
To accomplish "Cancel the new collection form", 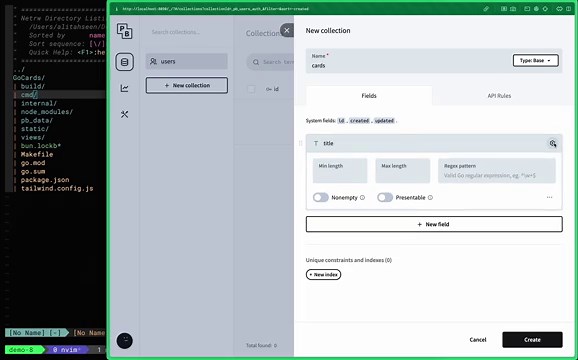I will pyautogui.click(x=478, y=340).
